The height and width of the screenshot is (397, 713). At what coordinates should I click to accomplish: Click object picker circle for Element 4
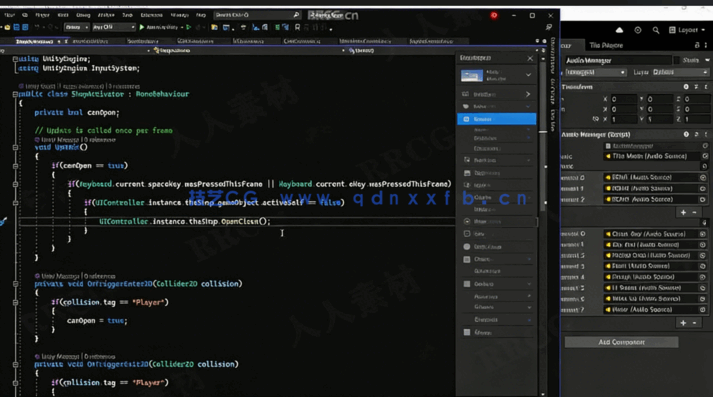pos(703,277)
